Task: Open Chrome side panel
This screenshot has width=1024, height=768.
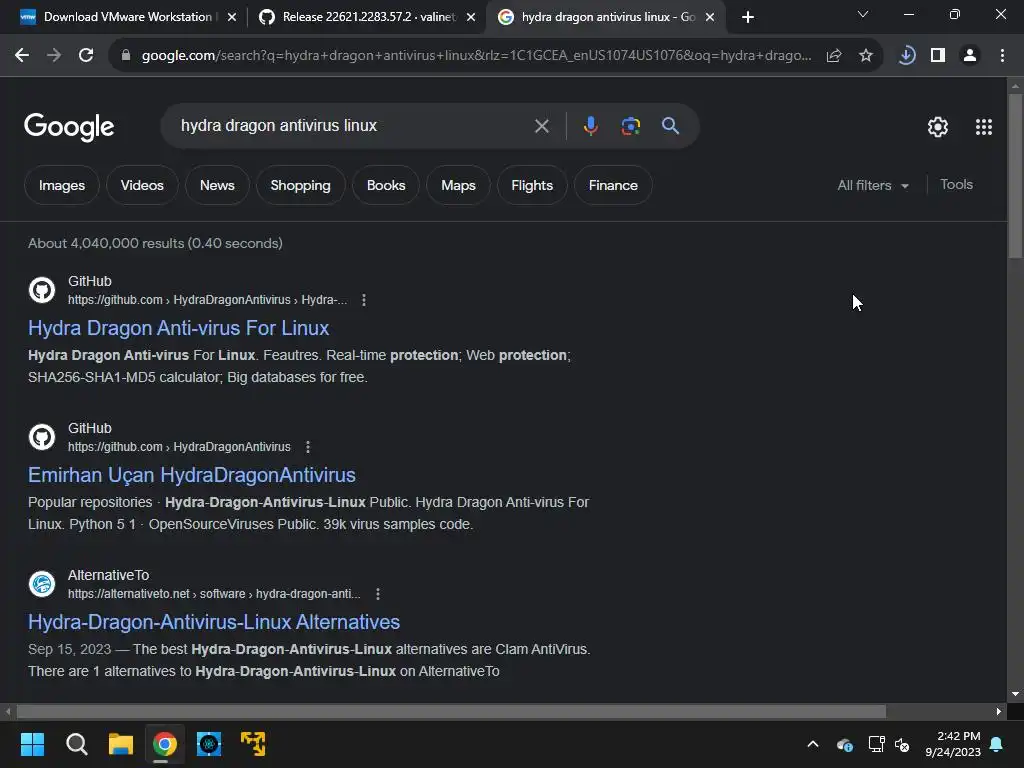Action: (x=938, y=56)
